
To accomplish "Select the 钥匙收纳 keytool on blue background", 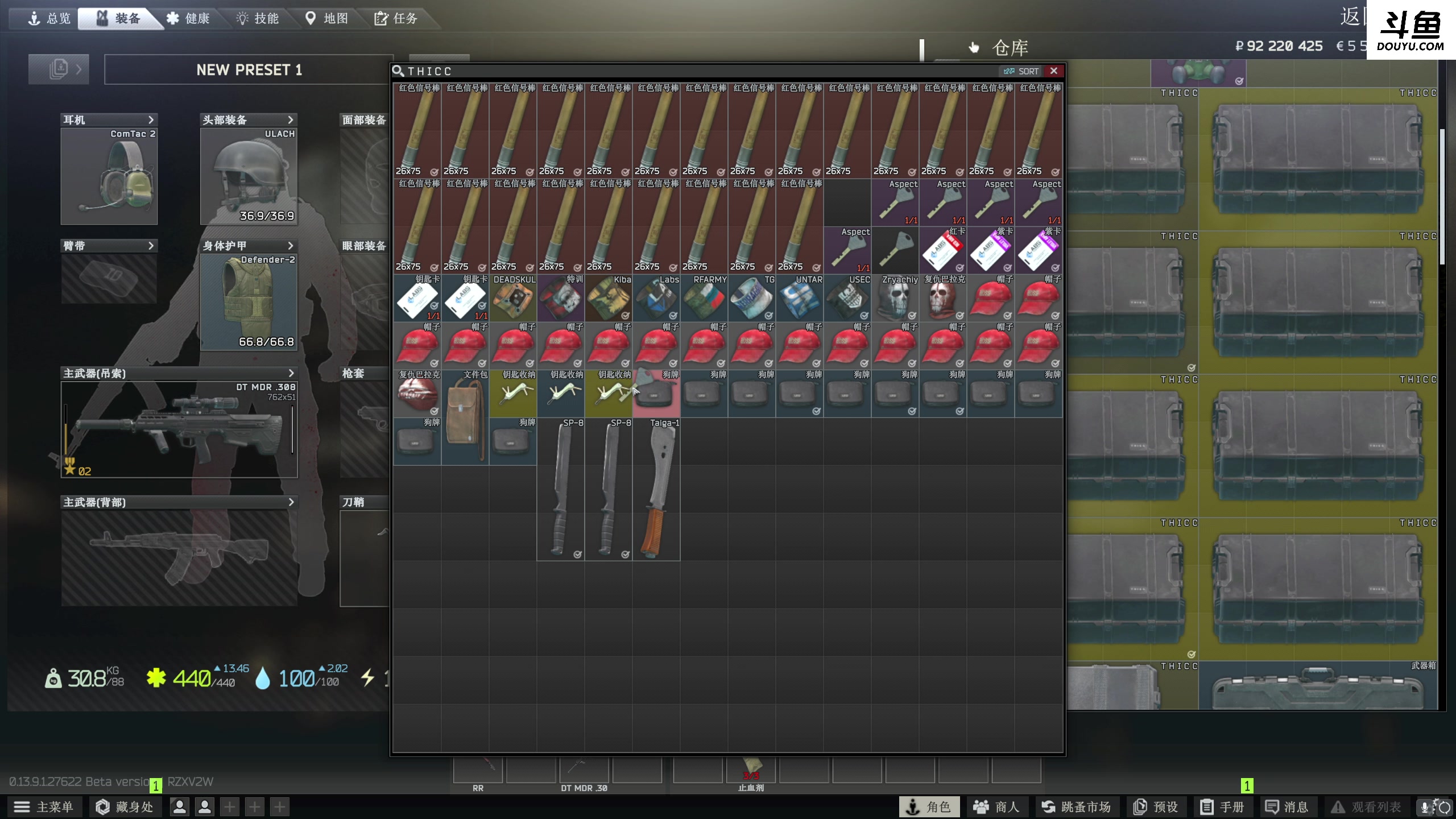I will coord(561,394).
